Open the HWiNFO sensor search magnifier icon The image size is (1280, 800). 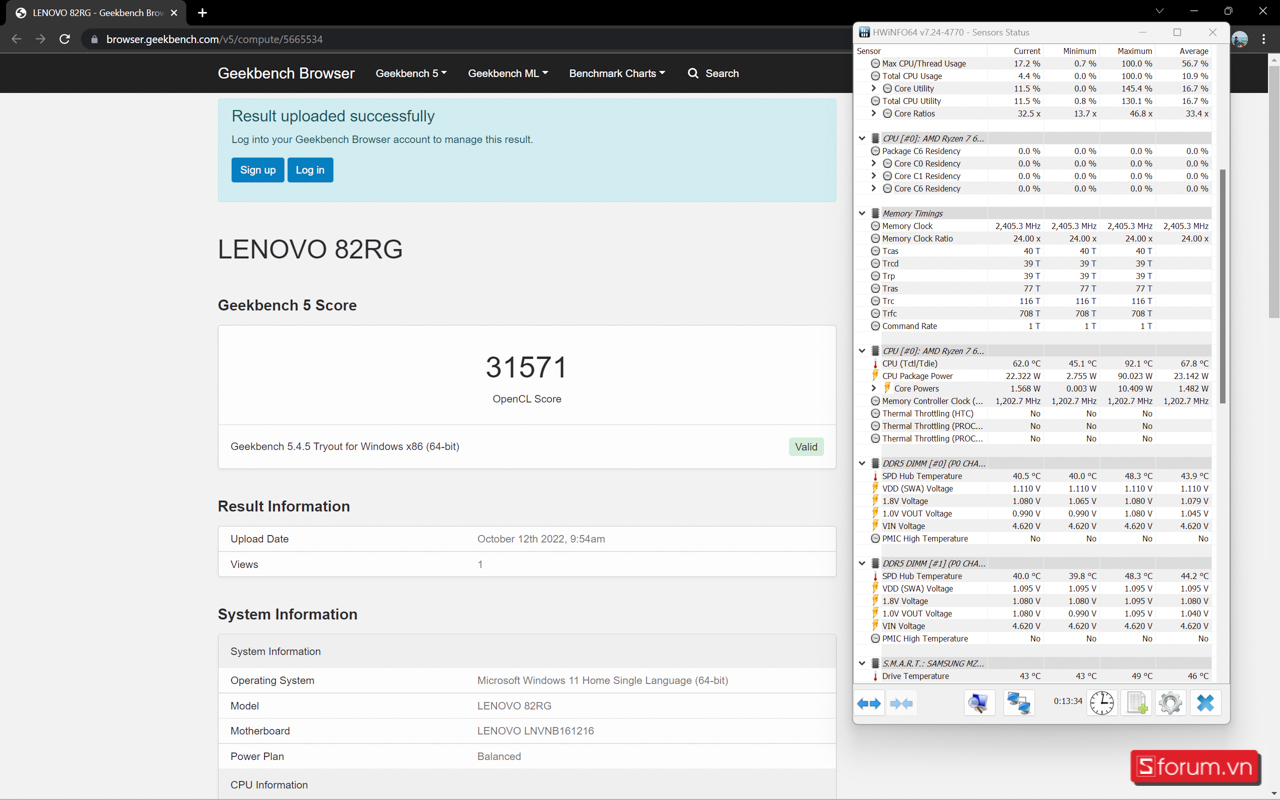tap(978, 703)
